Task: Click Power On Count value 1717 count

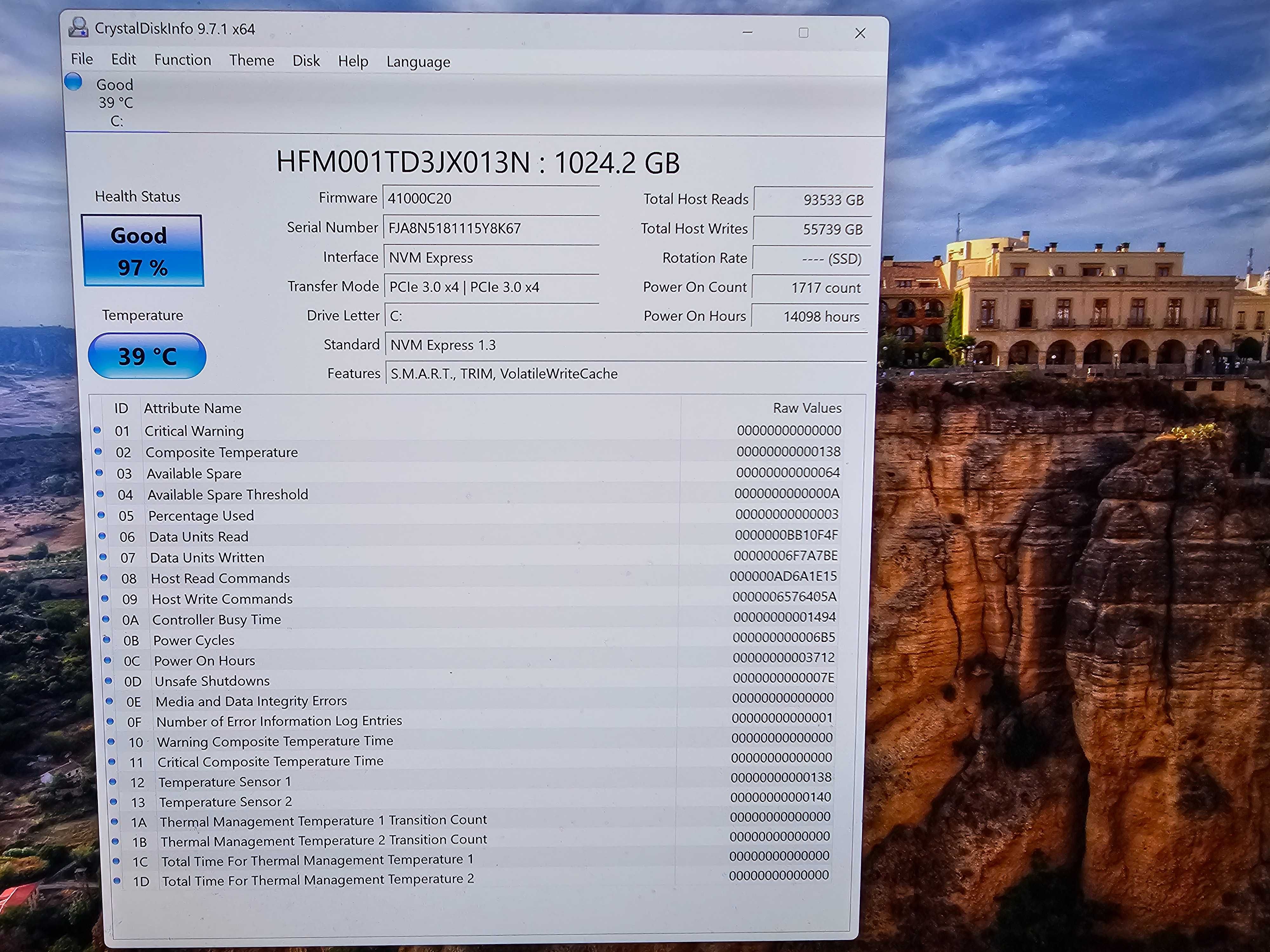Action: (x=811, y=288)
